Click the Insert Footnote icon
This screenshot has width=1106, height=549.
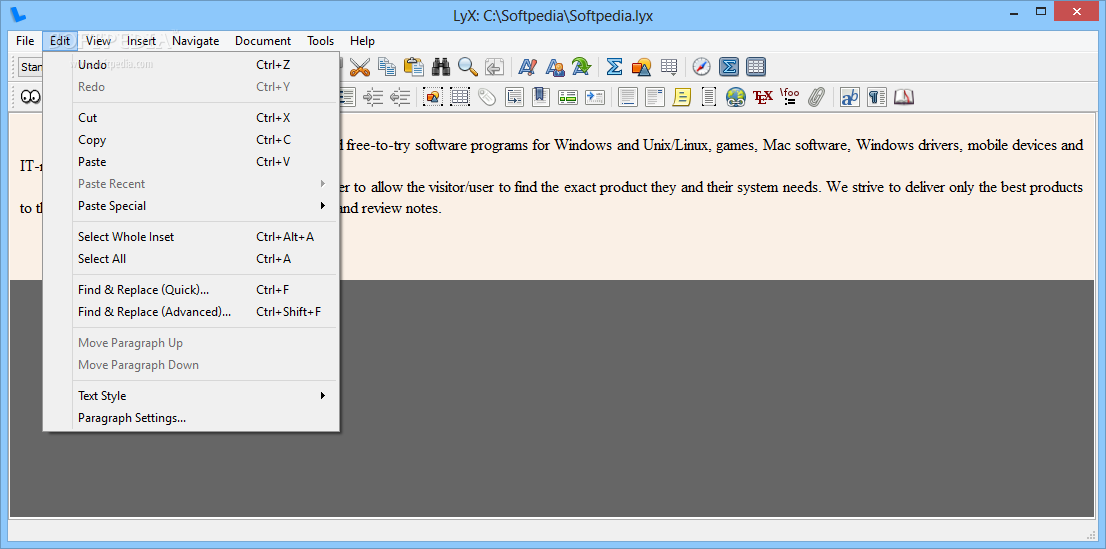[x=628, y=97]
